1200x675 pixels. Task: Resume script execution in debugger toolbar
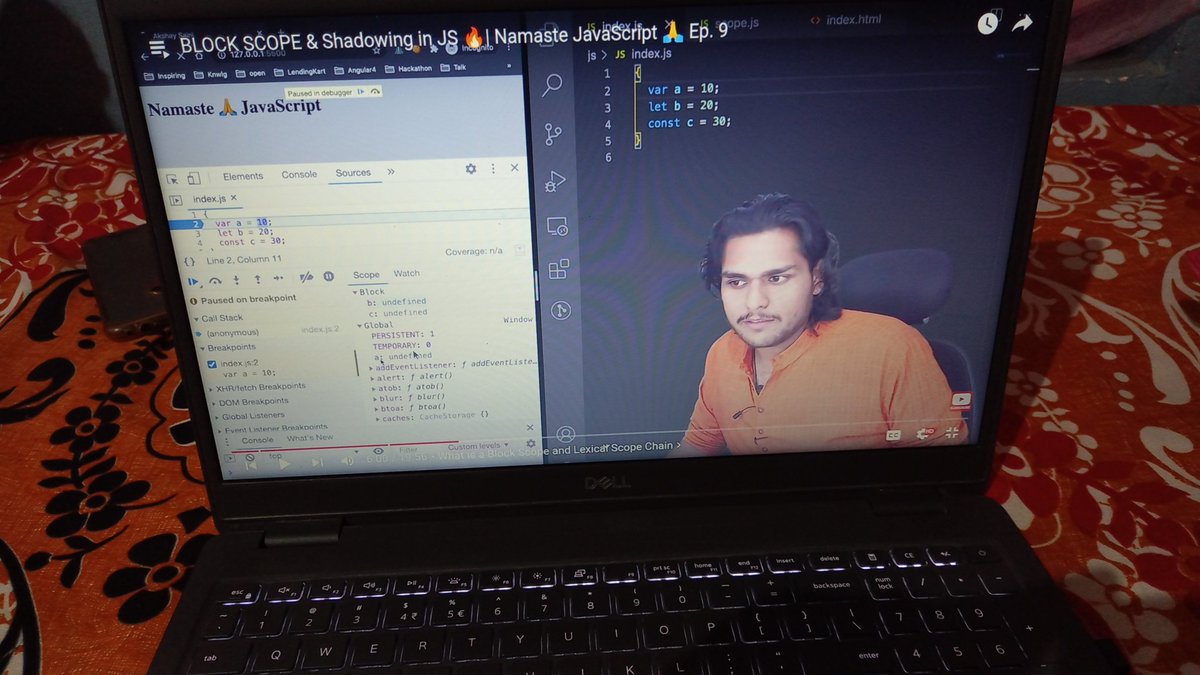click(x=194, y=280)
